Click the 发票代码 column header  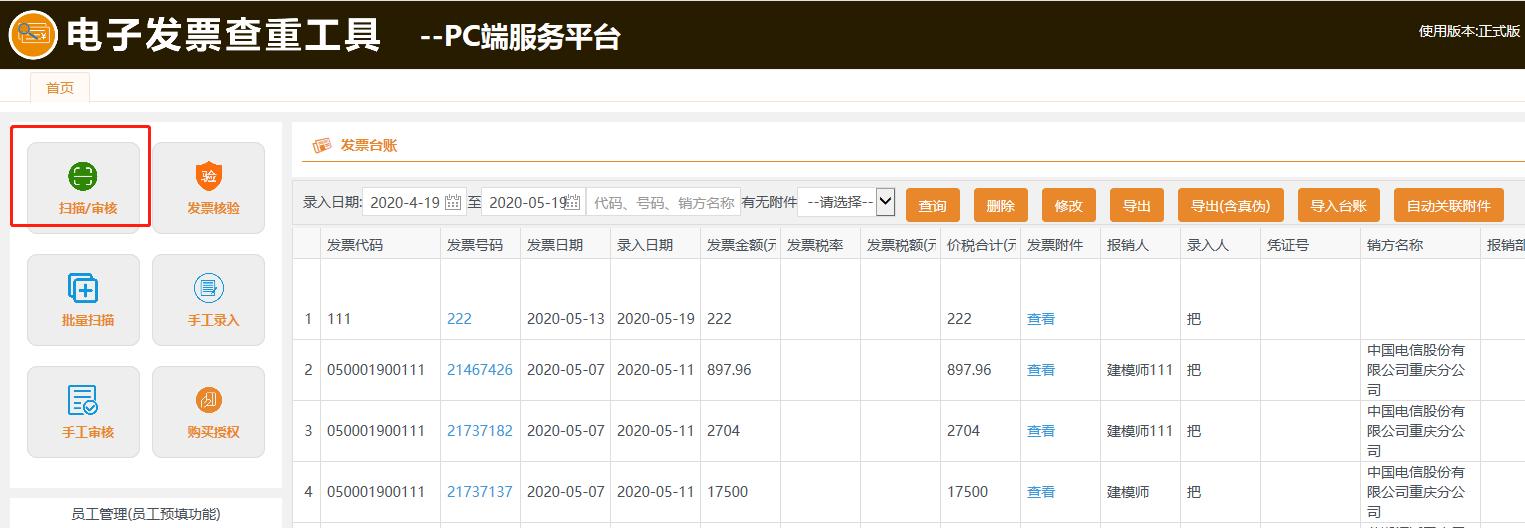380,244
